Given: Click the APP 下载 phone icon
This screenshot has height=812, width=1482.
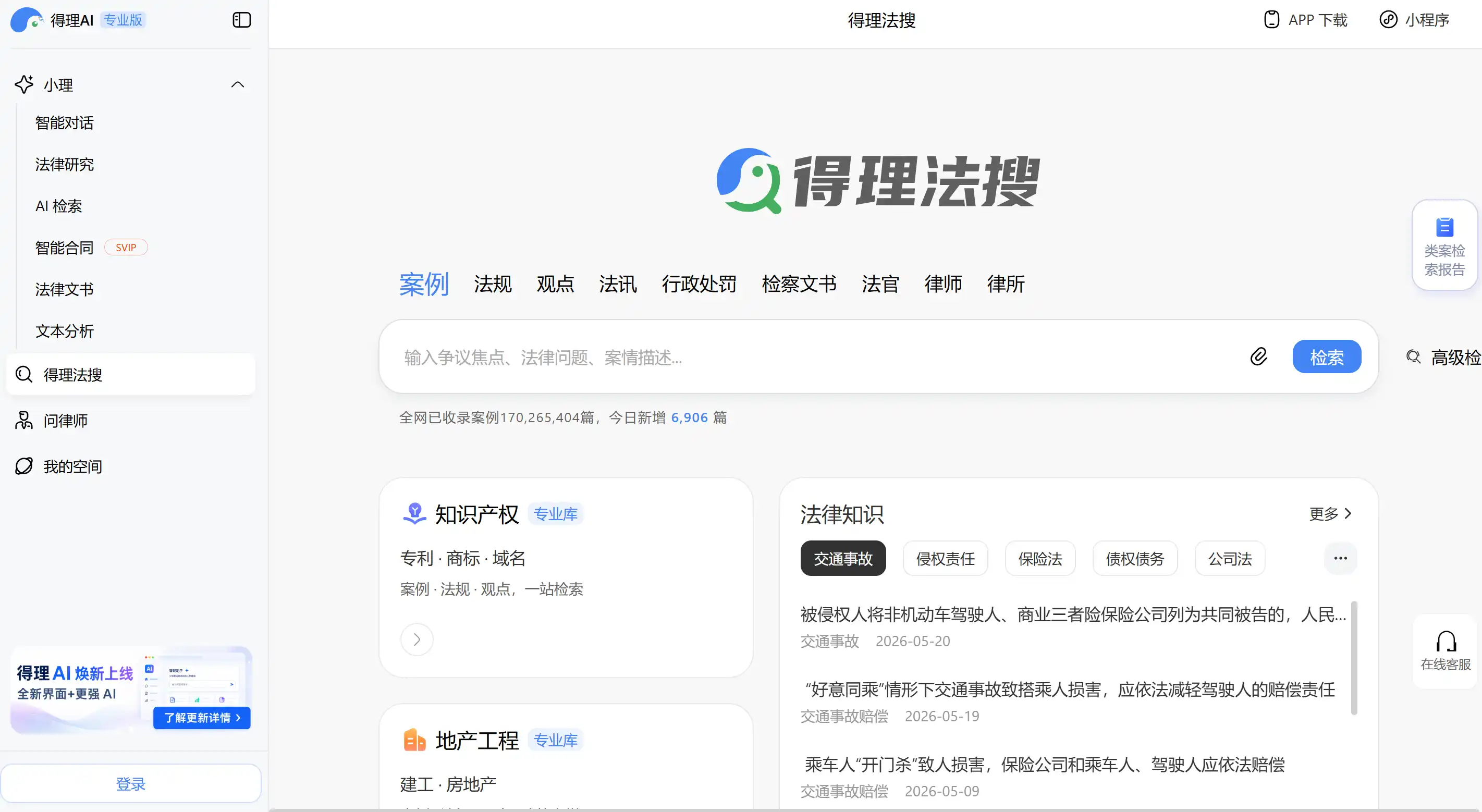Looking at the screenshot, I should click(1271, 20).
